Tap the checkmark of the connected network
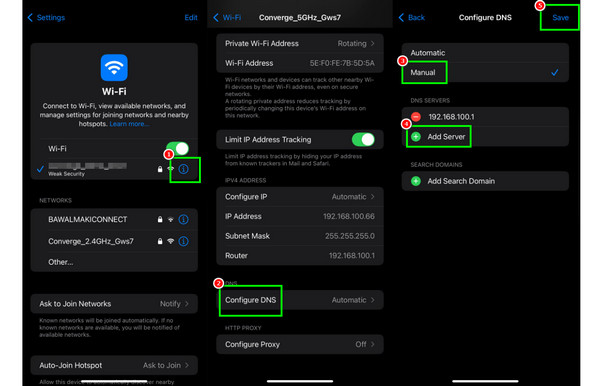Screen dimensions: 600x386 40,169
